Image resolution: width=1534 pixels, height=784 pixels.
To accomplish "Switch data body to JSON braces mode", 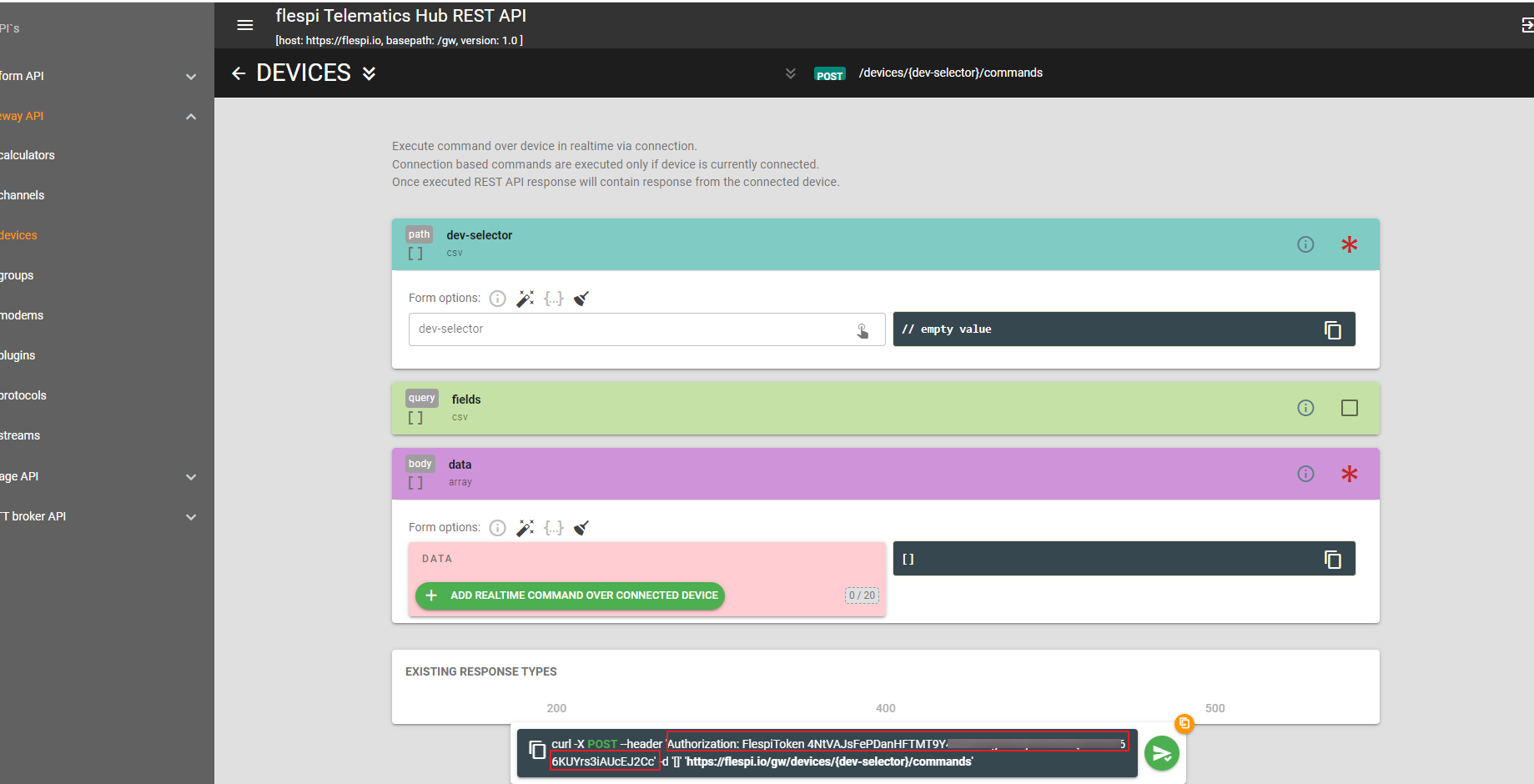I will pyautogui.click(x=554, y=528).
